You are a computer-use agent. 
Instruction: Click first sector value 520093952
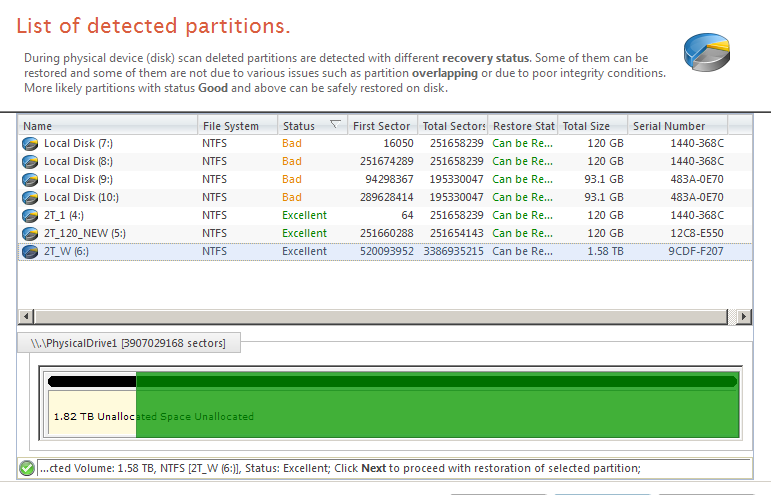click(x=386, y=252)
